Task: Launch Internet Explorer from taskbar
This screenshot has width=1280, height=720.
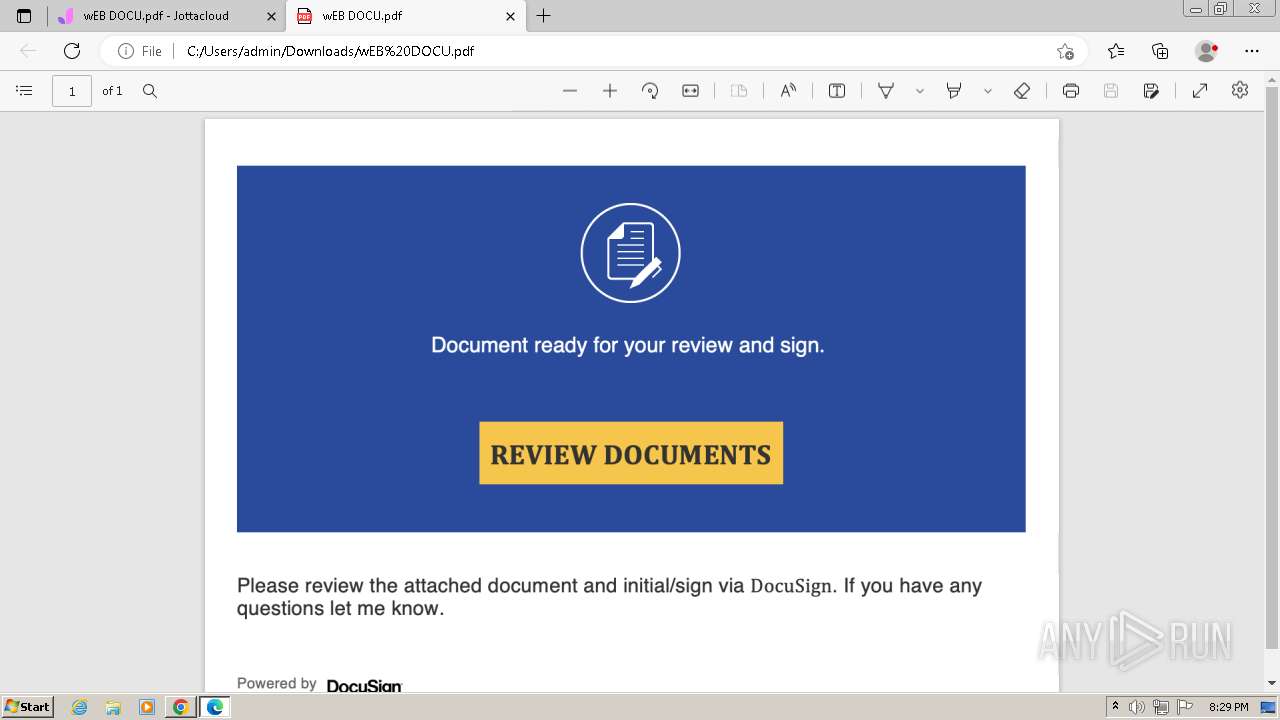Action: point(80,707)
